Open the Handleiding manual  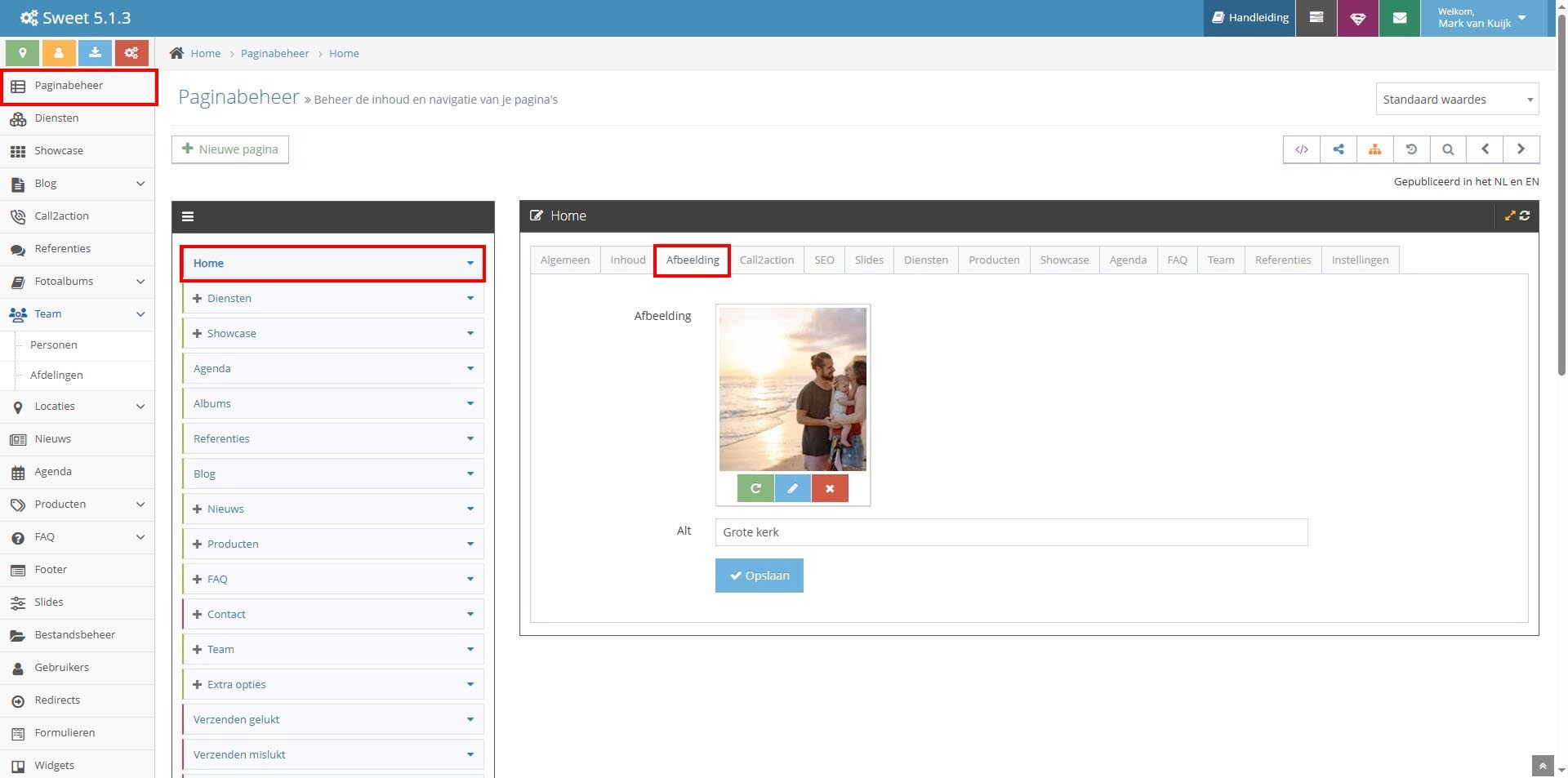coord(1249,18)
